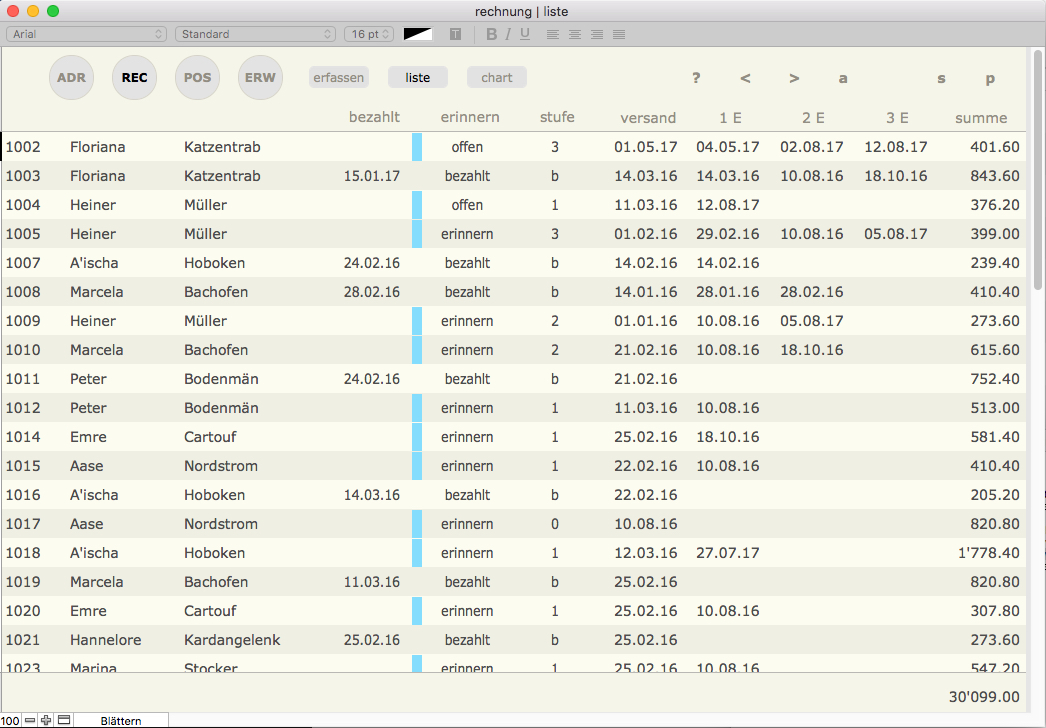This screenshot has height=728, width=1046.
Task: Zoom out with the minus icon
Action: point(30,720)
